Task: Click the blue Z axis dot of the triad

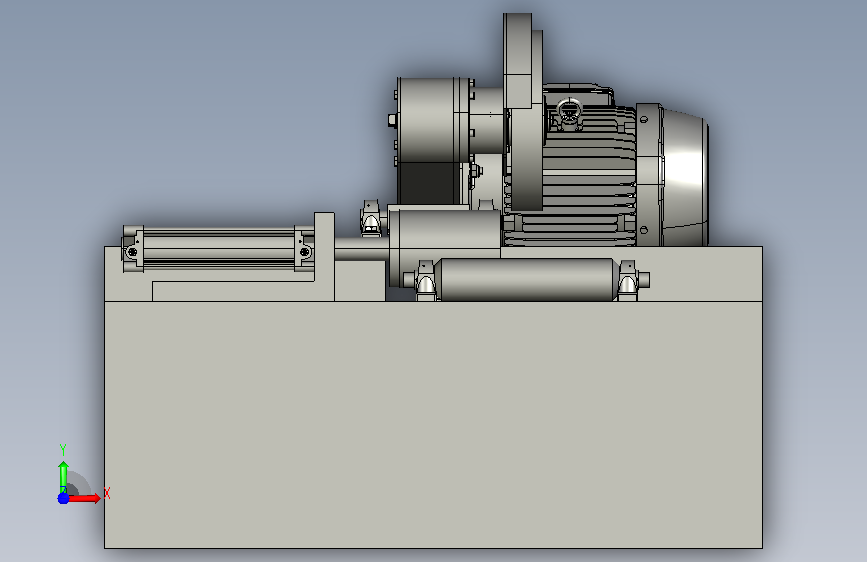Action: [63, 498]
